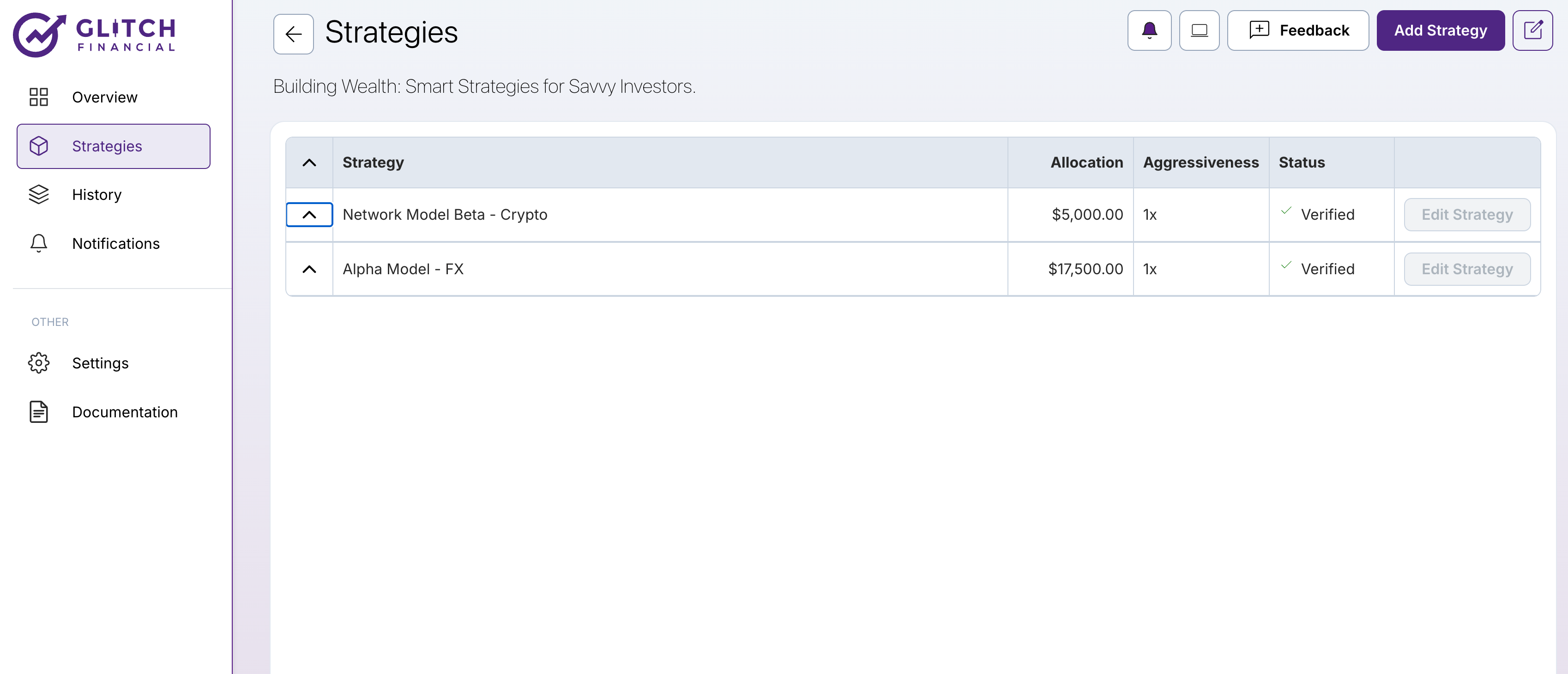Click the Settings gear icon
This screenshot has height=674, width=1568.
point(38,363)
